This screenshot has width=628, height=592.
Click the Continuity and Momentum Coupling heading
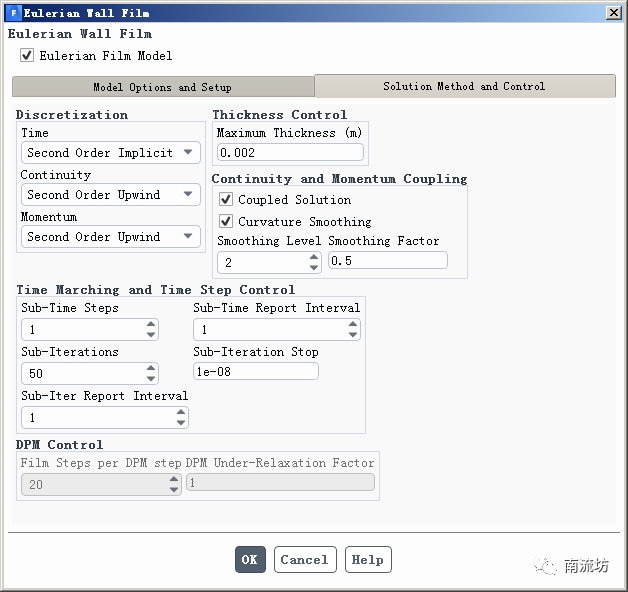click(x=340, y=179)
